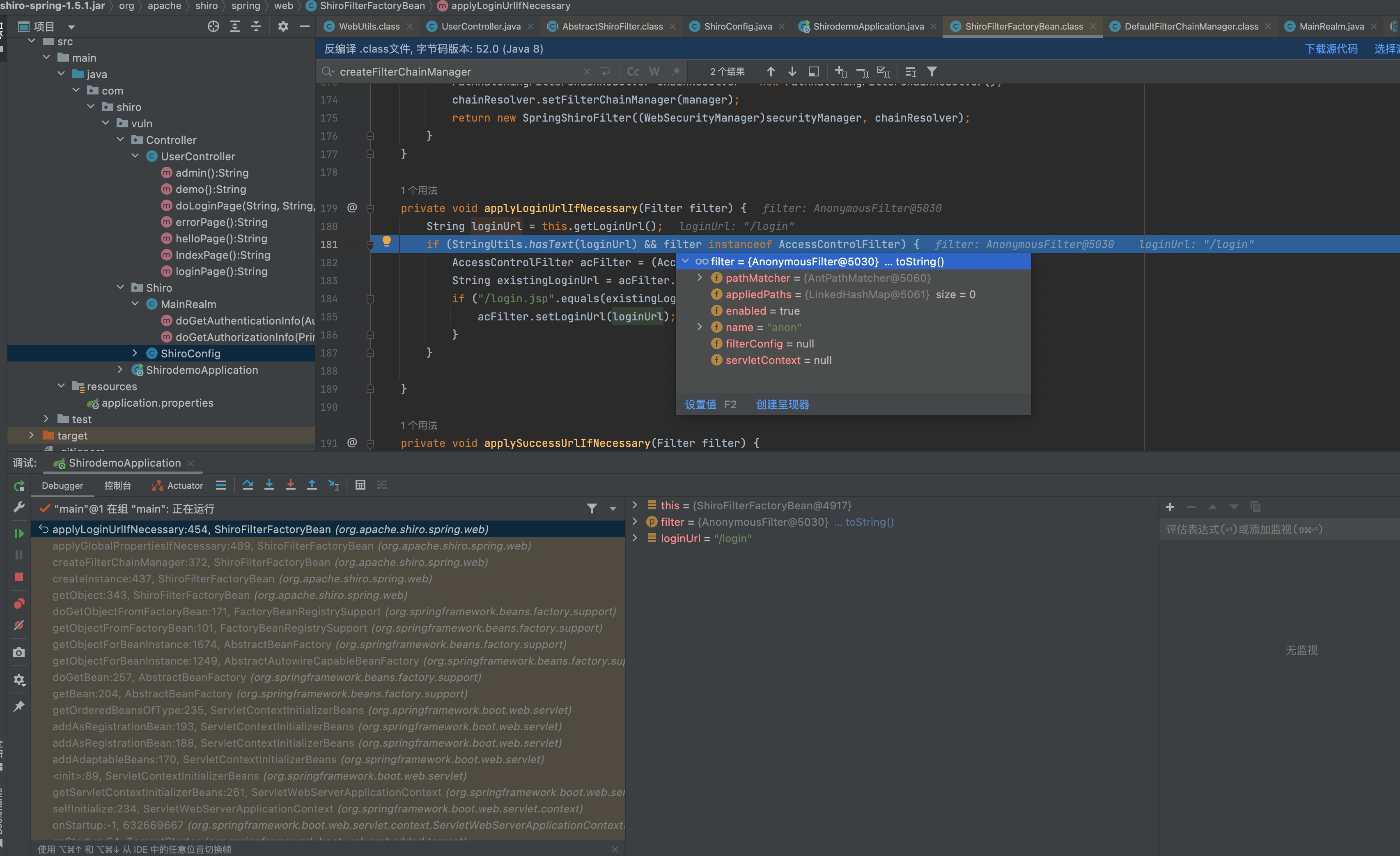Click the intention lightbulb on line 181
The height and width of the screenshot is (856, 1400).
pyautogui.click(x=386, y=241)
